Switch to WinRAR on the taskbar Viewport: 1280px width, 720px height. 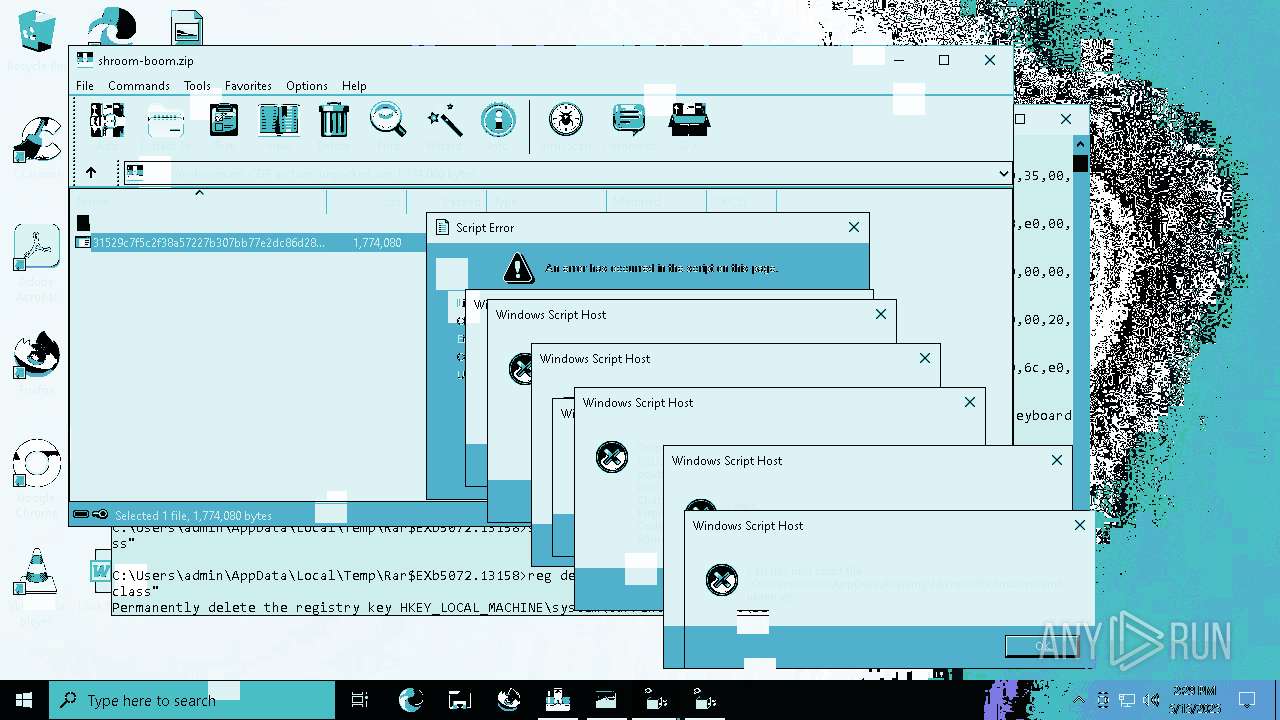click(x=557, y=700)
